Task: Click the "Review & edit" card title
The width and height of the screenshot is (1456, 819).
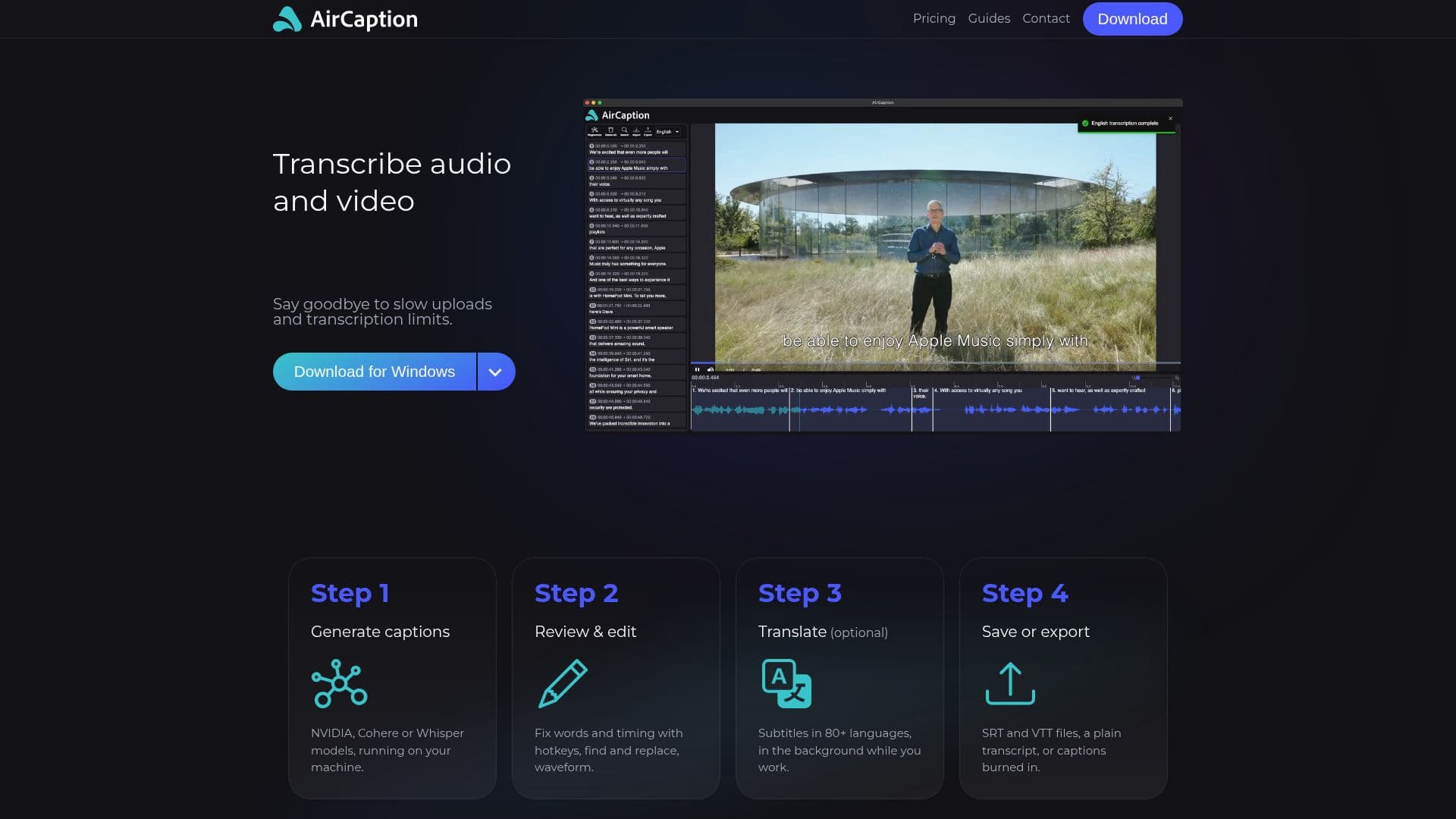Action: pyautogui.click(x=585, y=632)
